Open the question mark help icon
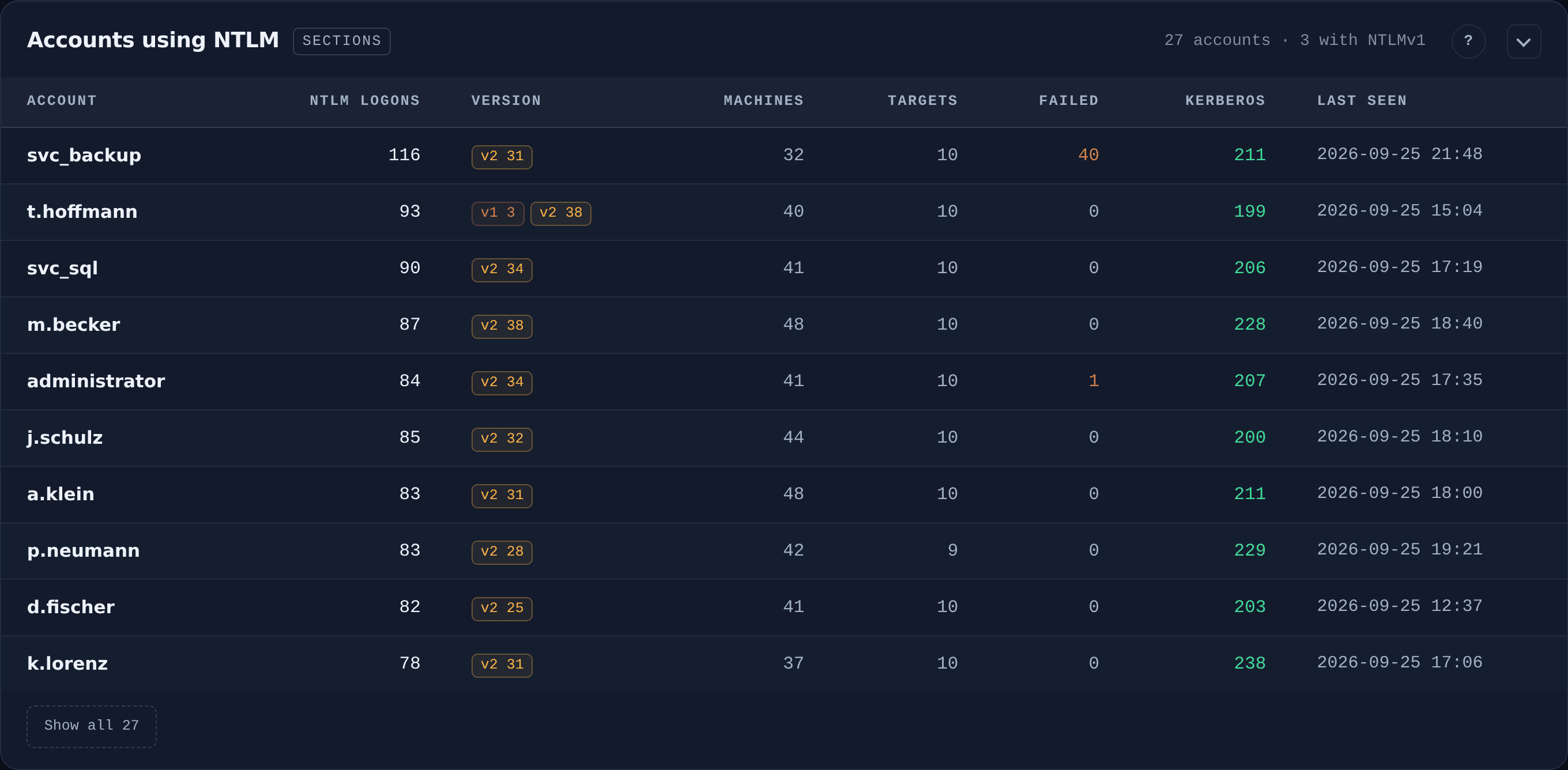 coord(1468,41)
